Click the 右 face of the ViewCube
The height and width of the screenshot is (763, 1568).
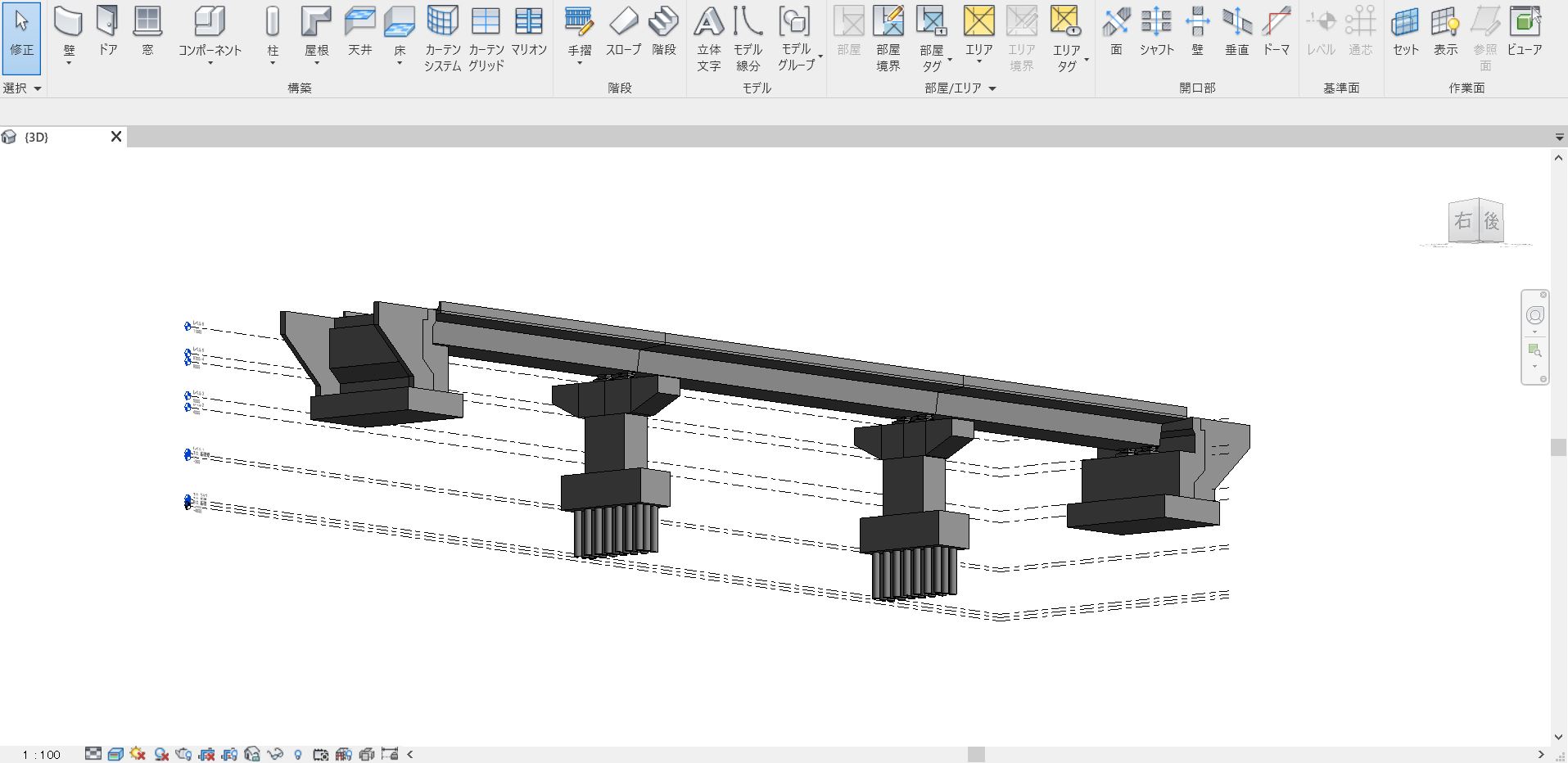coord(1463,221)
